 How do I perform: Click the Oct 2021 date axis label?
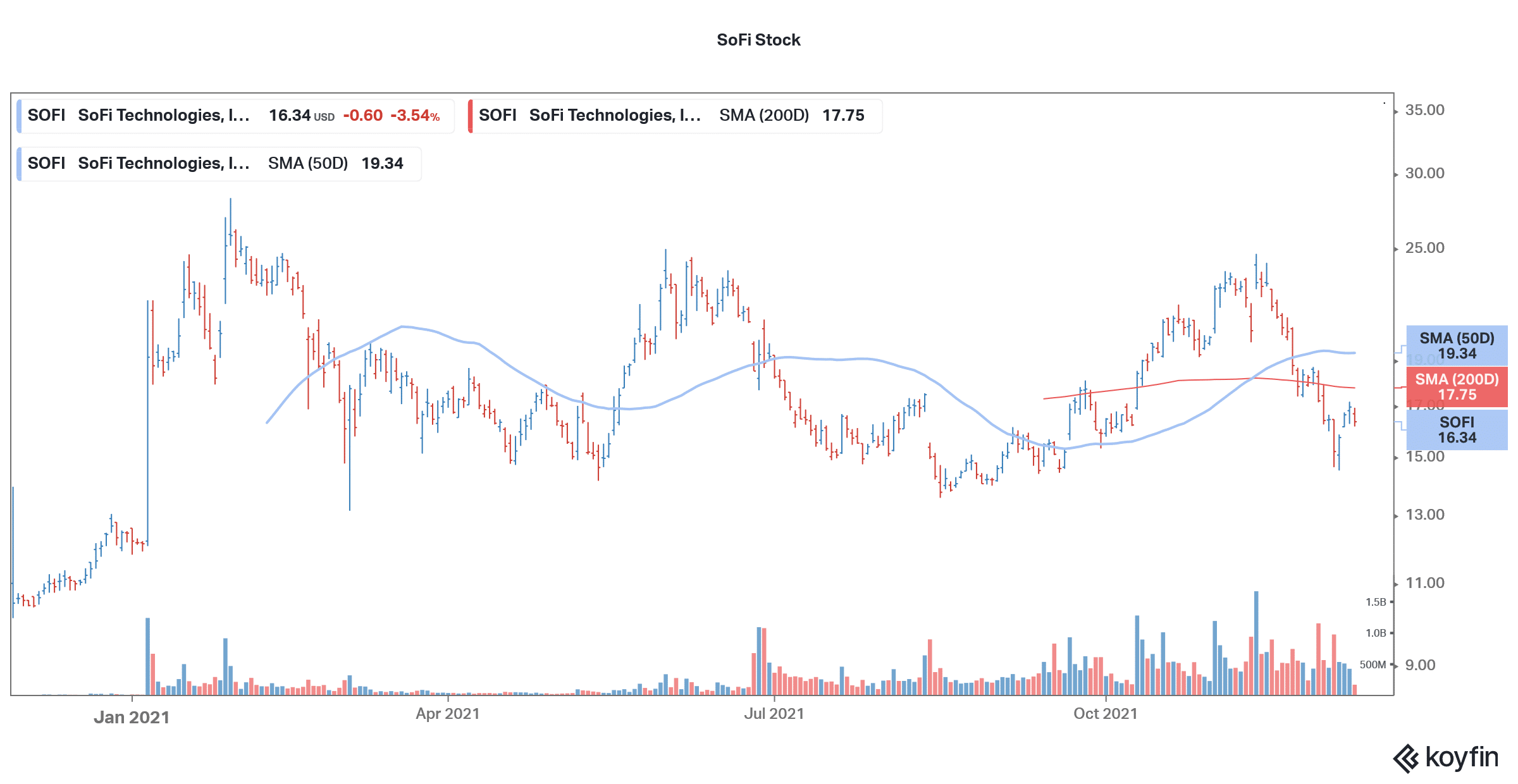[1106, 714]
